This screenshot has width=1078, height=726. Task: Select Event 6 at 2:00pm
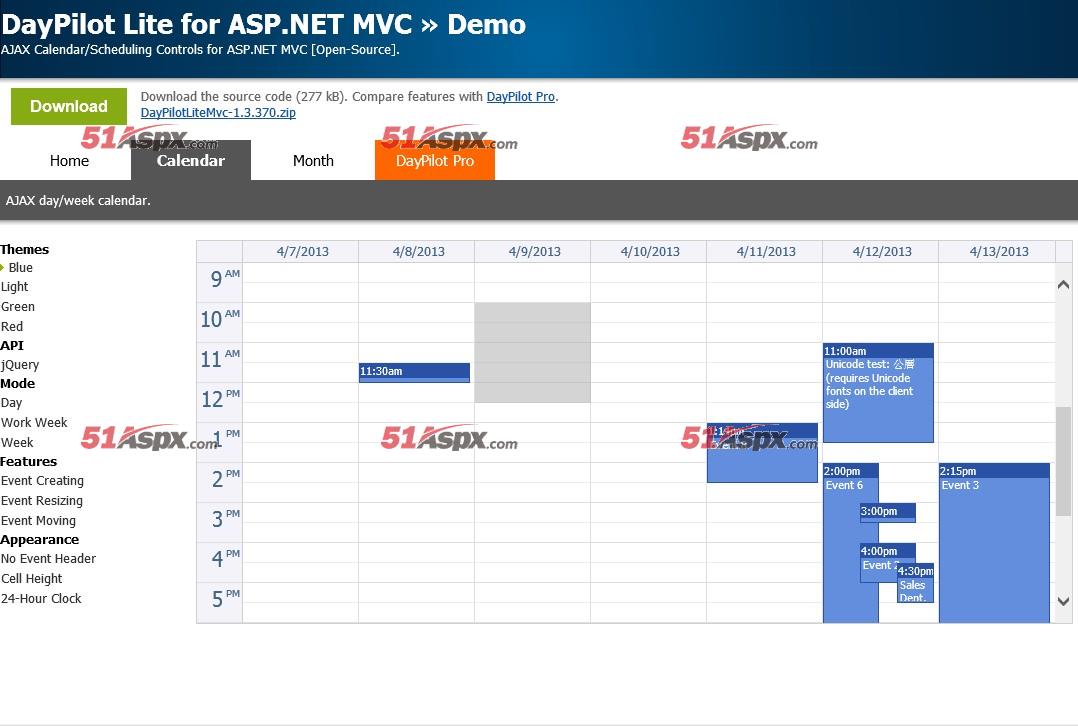[x=850, y=543]
